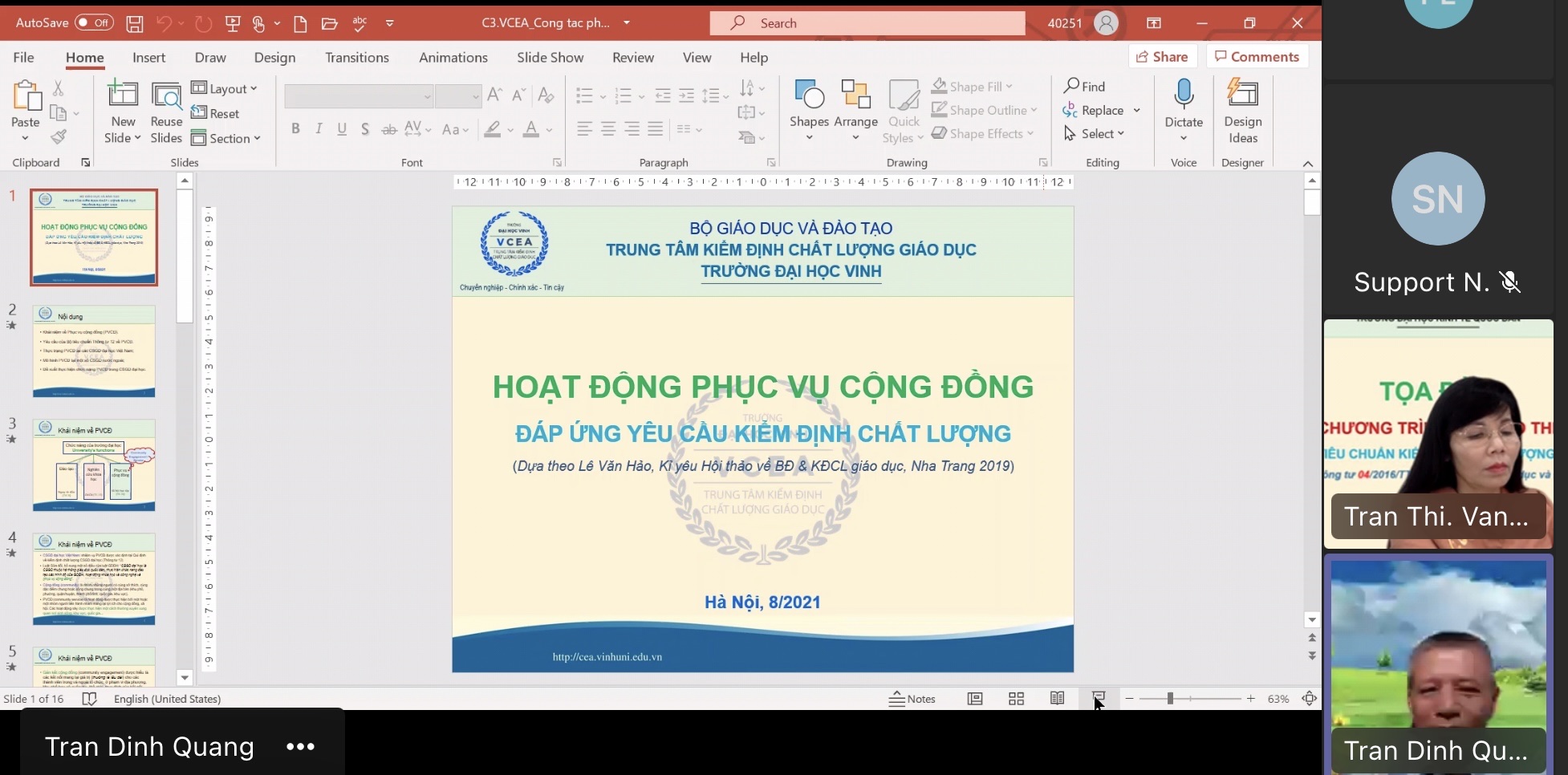Click the Format Painter brush icon
Image resolution: width=1568 pixels, height=775 pixels.
click(58, 137)
